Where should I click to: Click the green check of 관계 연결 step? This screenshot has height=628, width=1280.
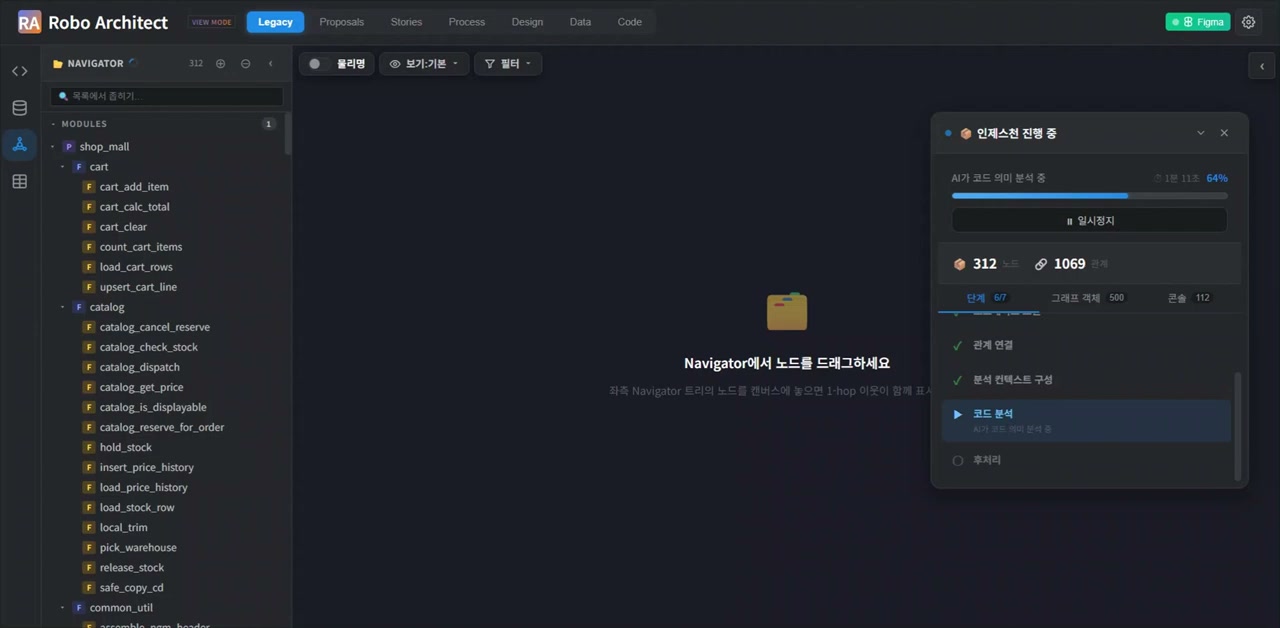(957, 345)
